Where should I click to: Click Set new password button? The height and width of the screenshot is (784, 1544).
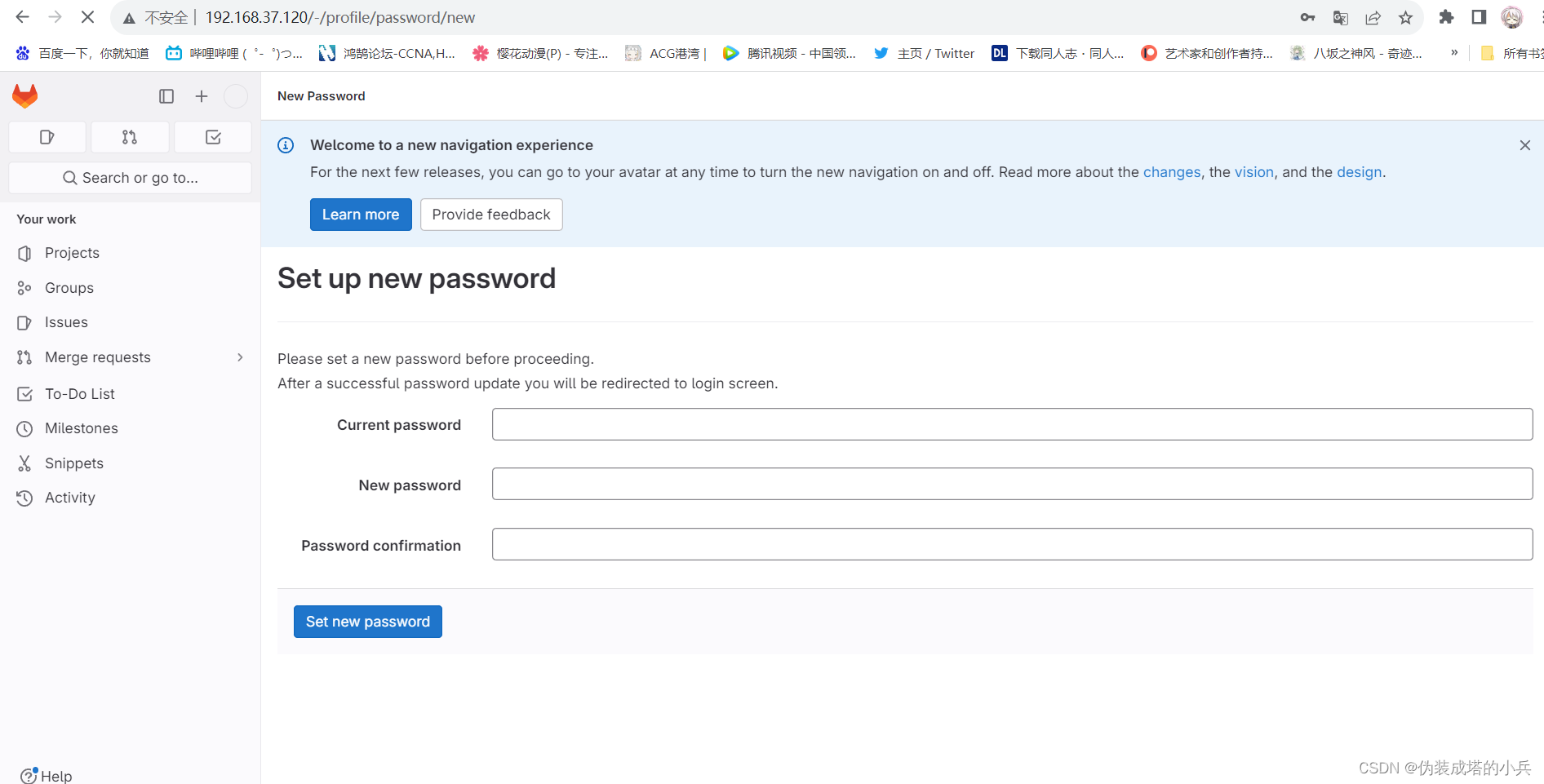368,622
